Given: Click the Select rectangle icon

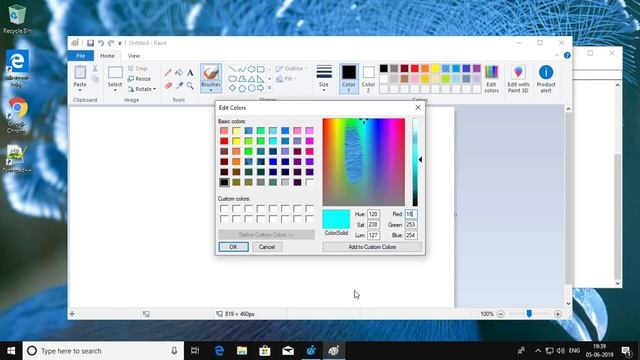Looking at the screenshot, I should pyautogui.click(x=115, y=73).
